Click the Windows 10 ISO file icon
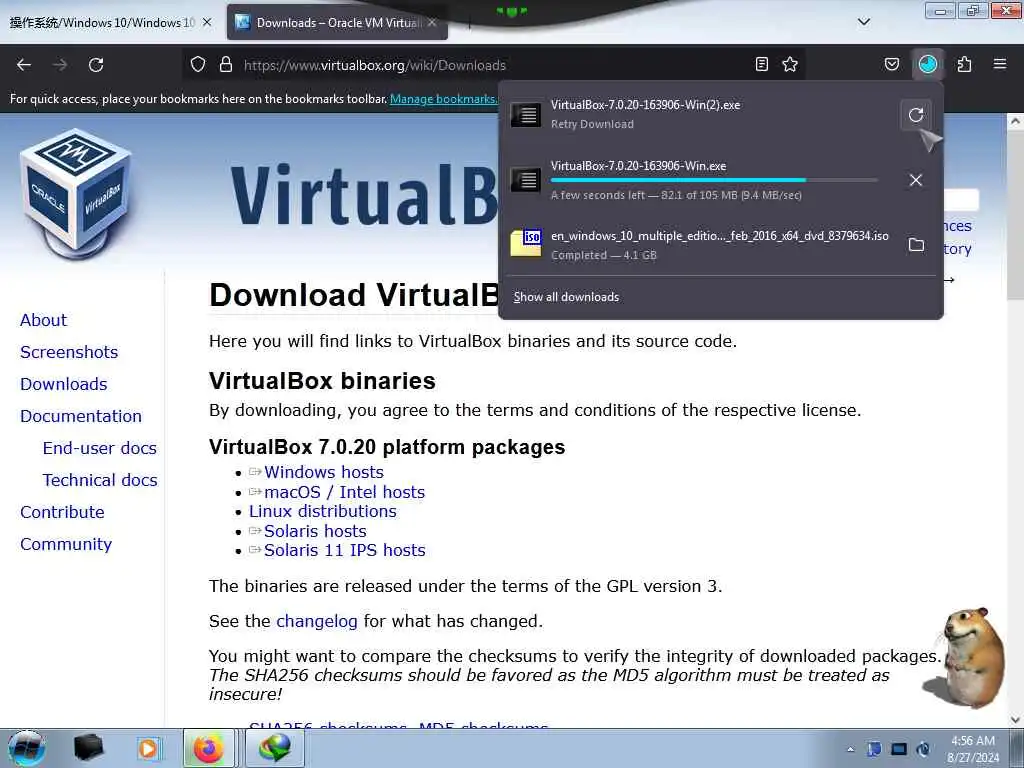Screen dimensions: 1024x768 point(526,243)
